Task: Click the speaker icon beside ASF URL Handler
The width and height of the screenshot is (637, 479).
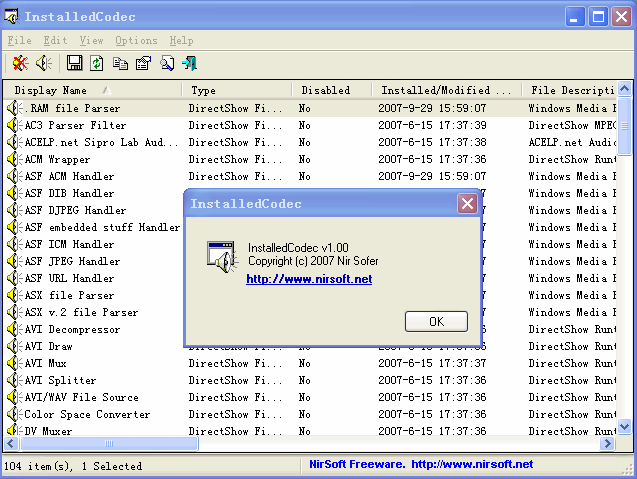Action: point(15,278)
